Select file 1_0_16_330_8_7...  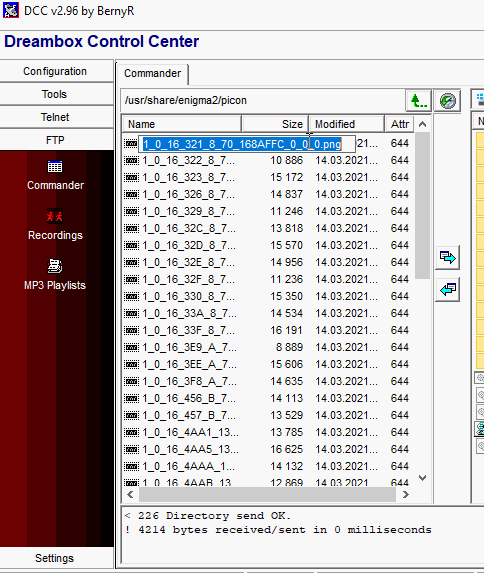point(189,296)
